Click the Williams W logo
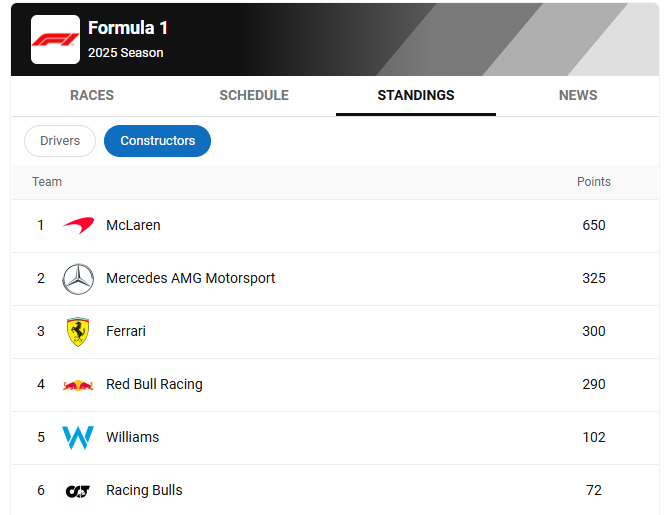 [78, 438]
